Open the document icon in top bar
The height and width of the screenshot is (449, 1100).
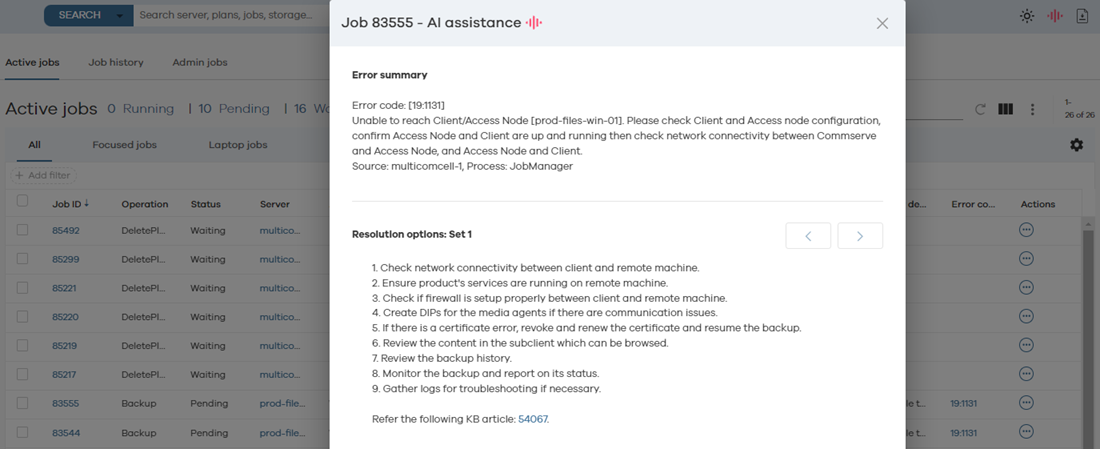tap(1082, 16)
